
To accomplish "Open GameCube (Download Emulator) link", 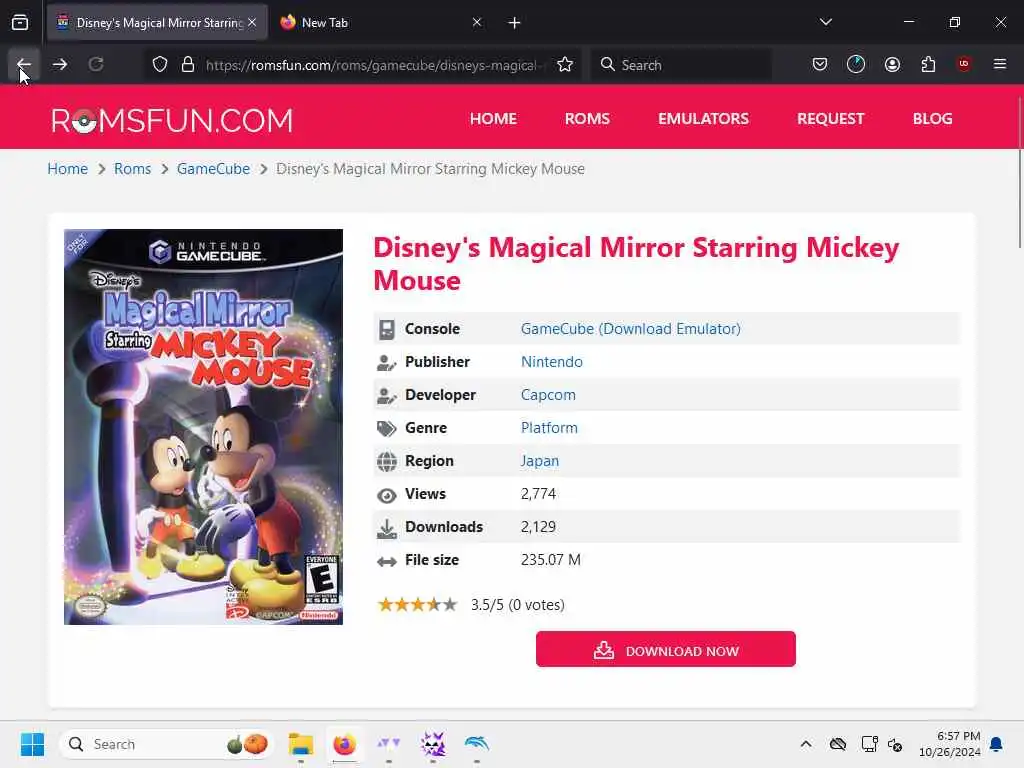I will pyautogui.click(x=631, y=328).
